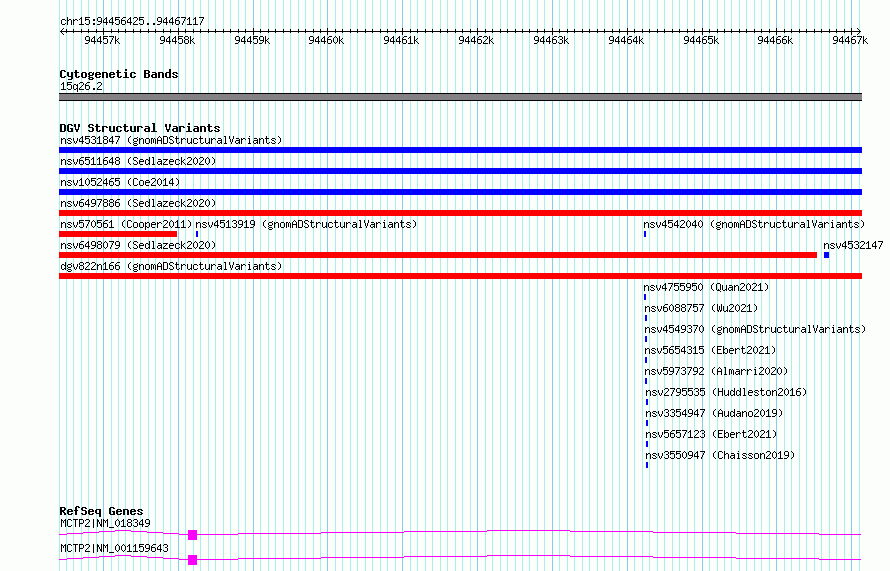The height and width of the screenshot is (571, 890).
Task: Click the magenta exon box of MCTP2|NM_018349
Action: (192, 535)
